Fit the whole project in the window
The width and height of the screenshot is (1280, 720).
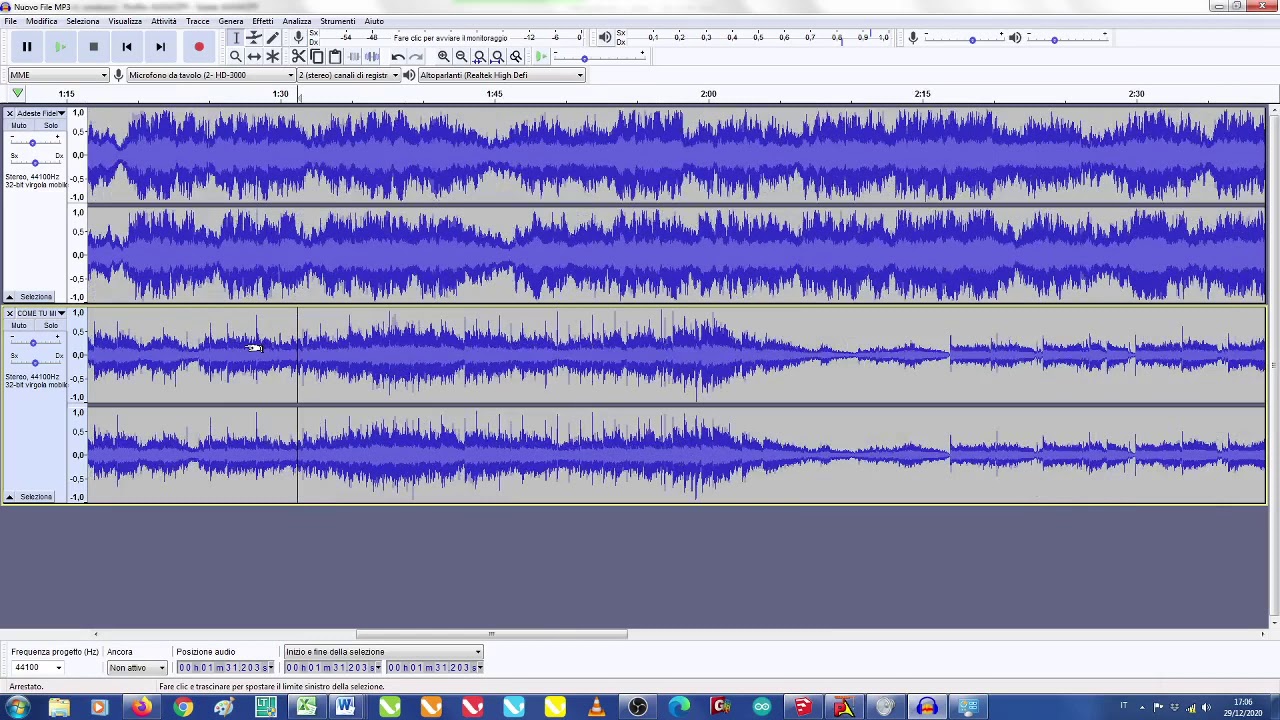497,57
